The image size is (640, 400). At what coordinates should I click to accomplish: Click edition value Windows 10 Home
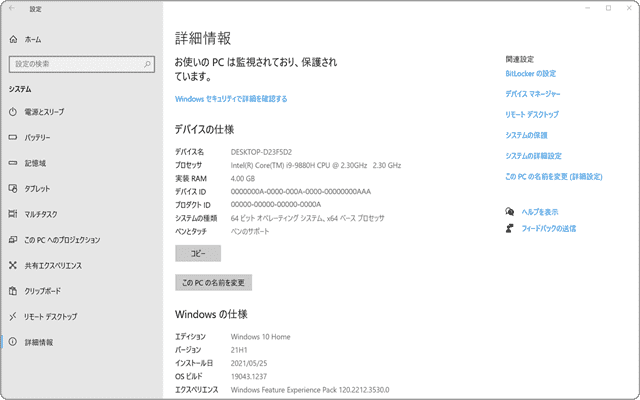260,337
